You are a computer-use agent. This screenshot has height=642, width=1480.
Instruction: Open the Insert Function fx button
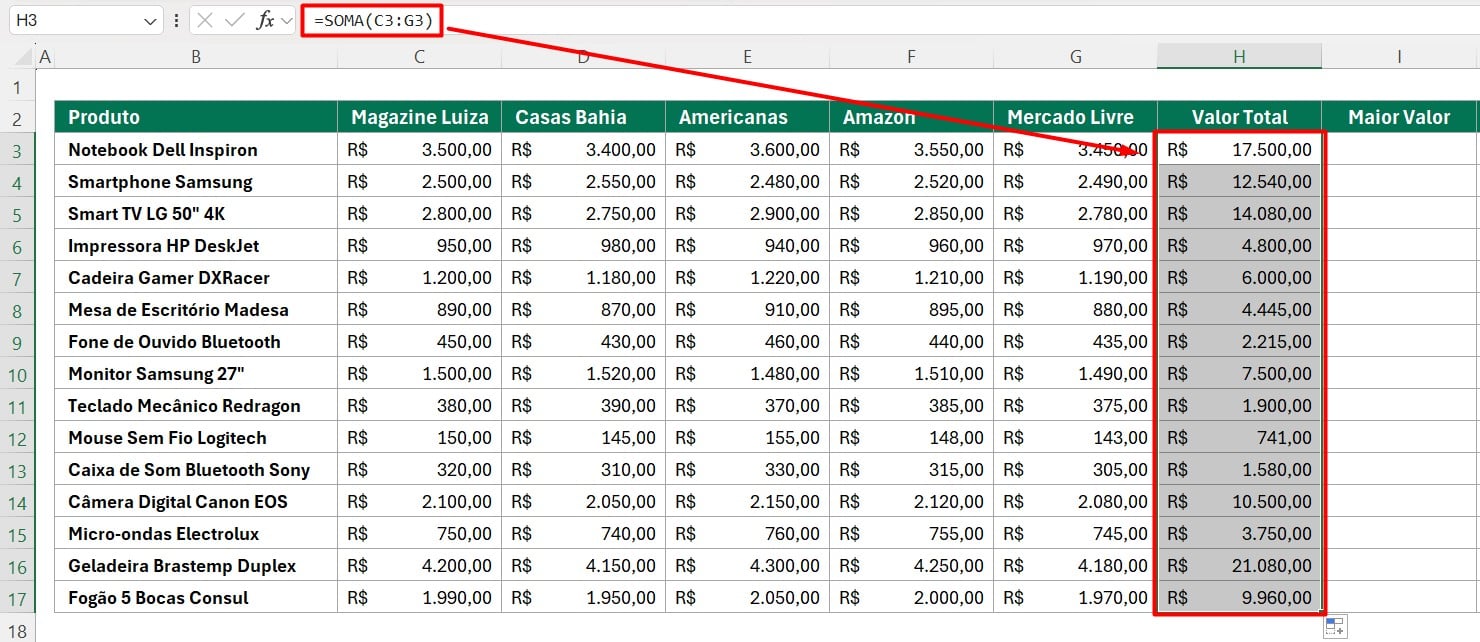(265, 20)
